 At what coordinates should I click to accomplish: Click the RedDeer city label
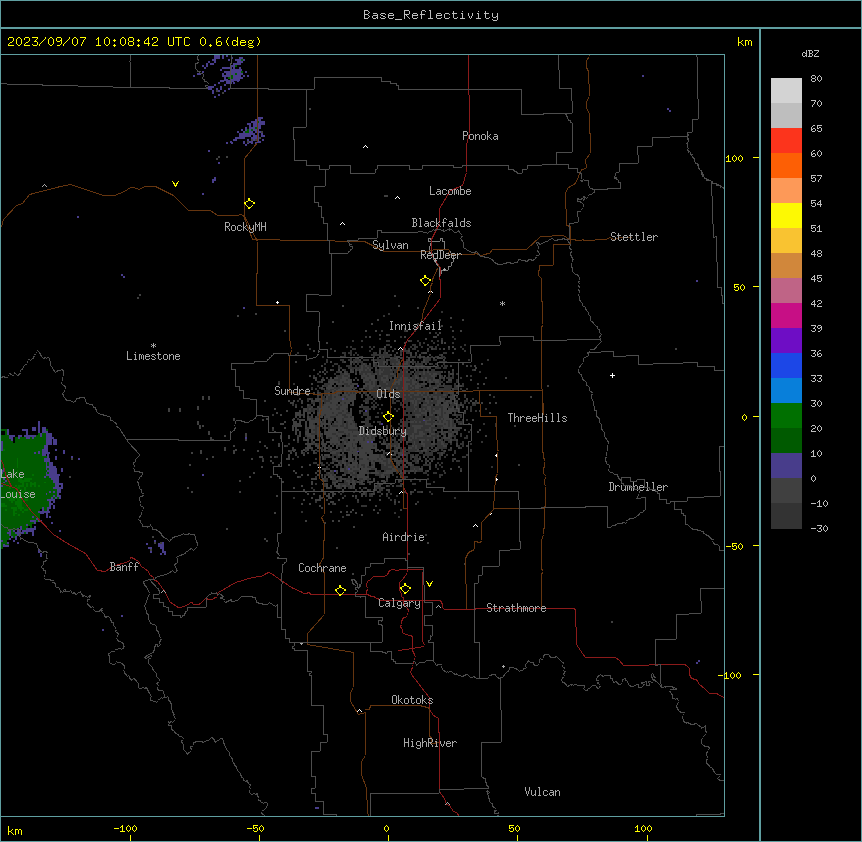click(440, 255)
